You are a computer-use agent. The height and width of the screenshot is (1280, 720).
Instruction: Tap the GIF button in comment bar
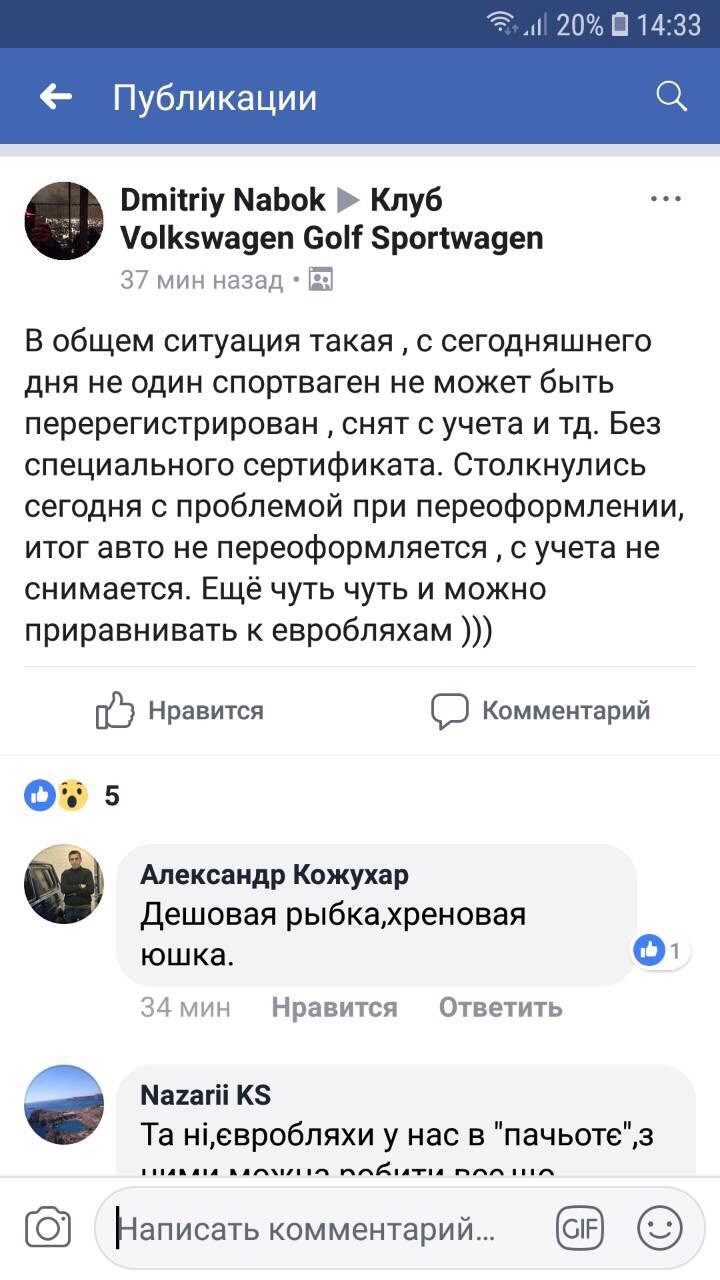(580, 1228)
